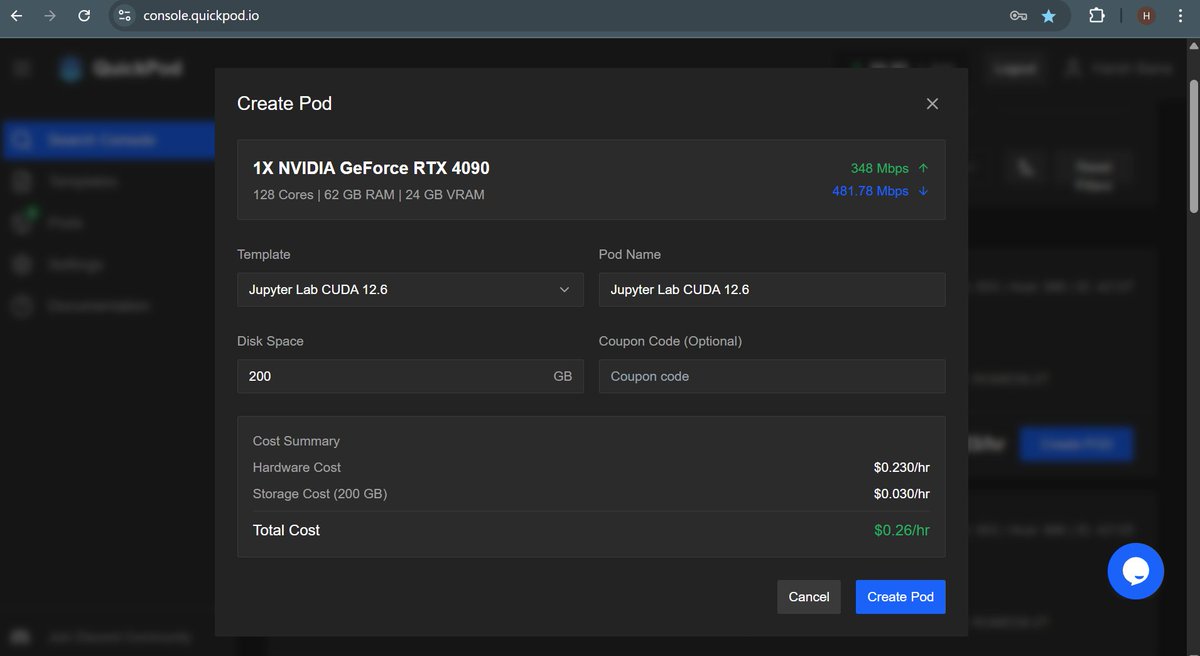Click Storage Cost $0.030/hr value
This screenshot has width=1200, height=656.
tap(902, 494)
